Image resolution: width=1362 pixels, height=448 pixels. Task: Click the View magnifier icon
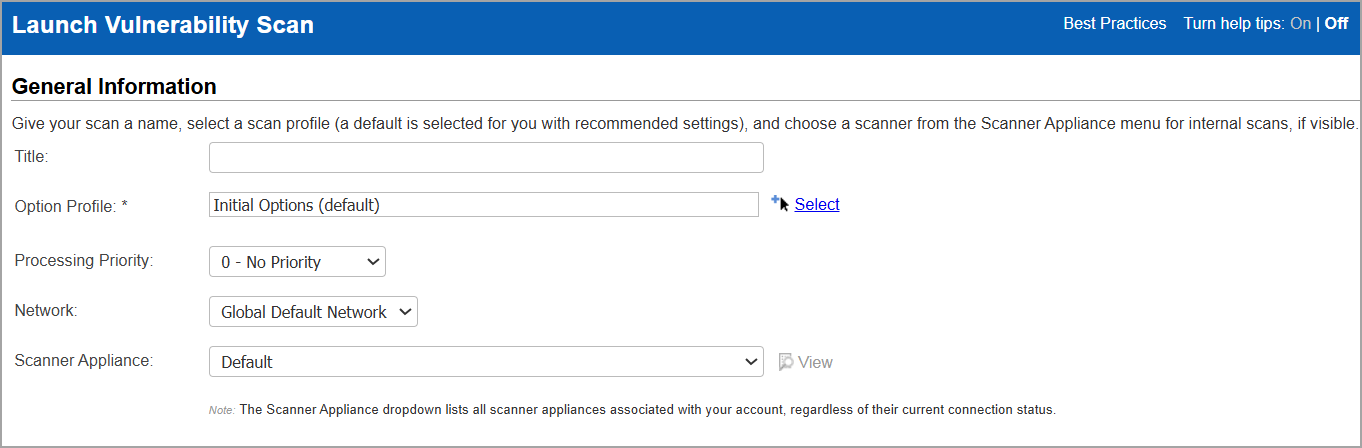(x=786, y=362)
